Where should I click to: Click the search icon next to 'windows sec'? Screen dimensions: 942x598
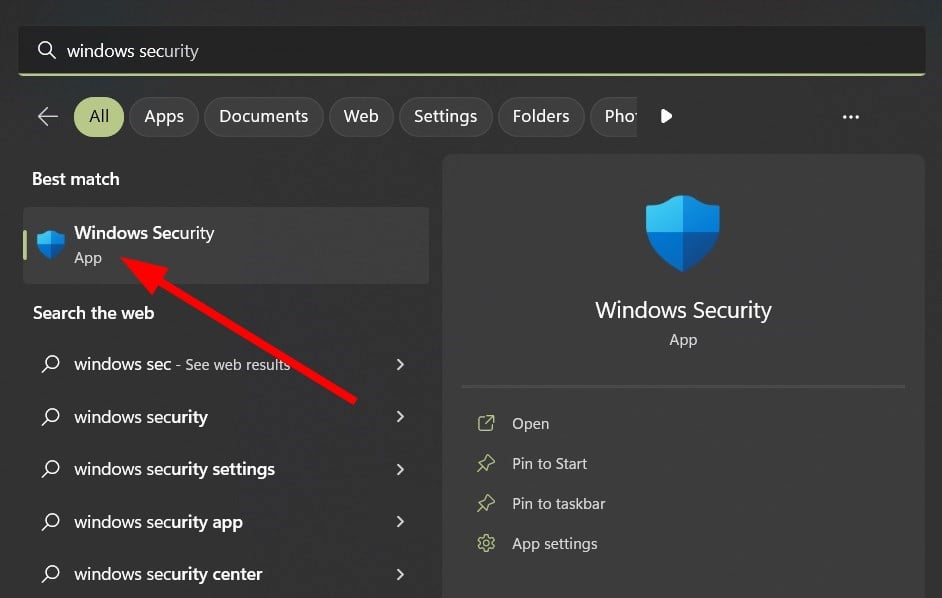pyautogui.click(x=51, y=364)
